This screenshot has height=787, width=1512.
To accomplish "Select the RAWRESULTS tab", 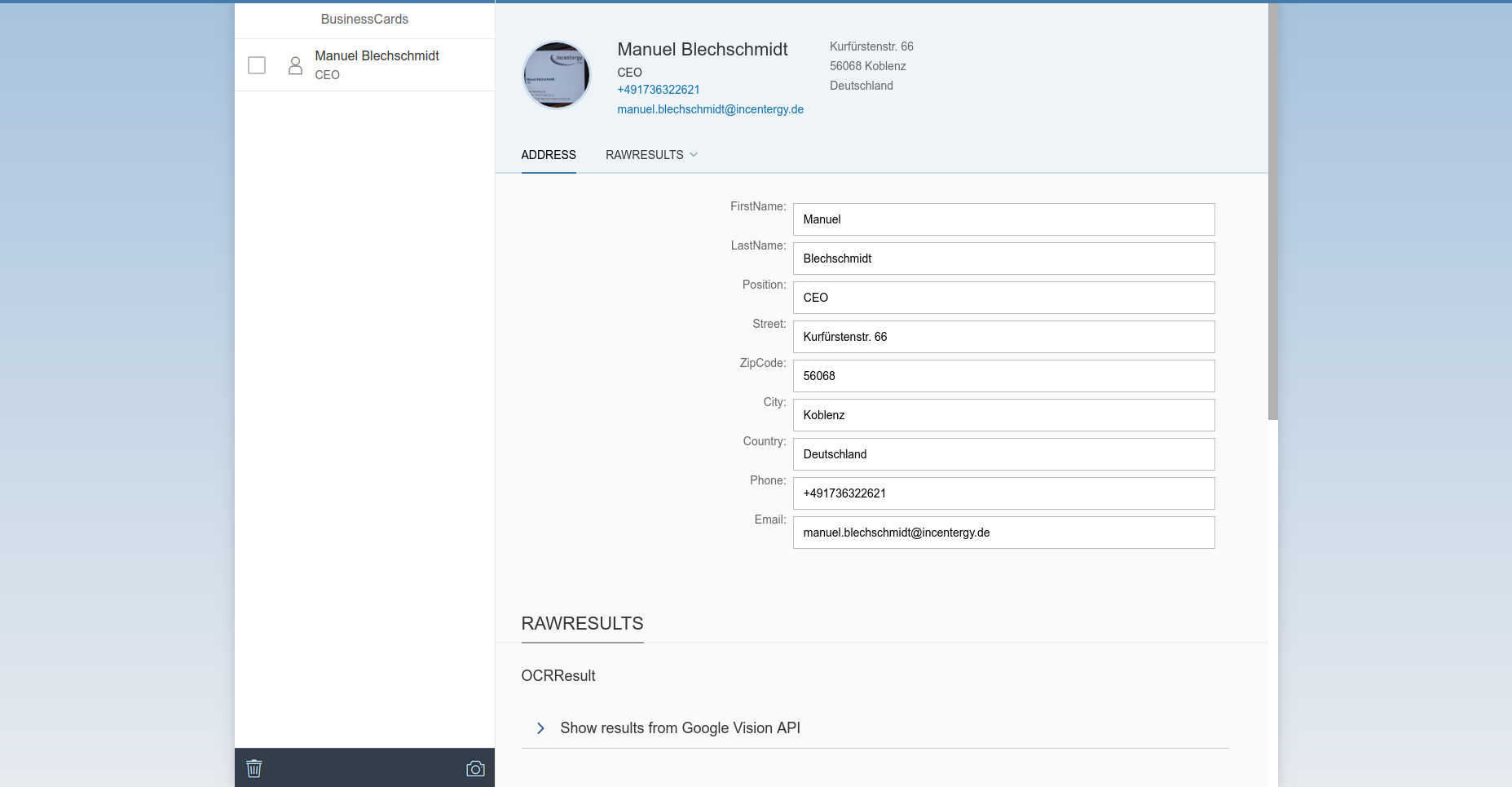I will click(644, 155).
